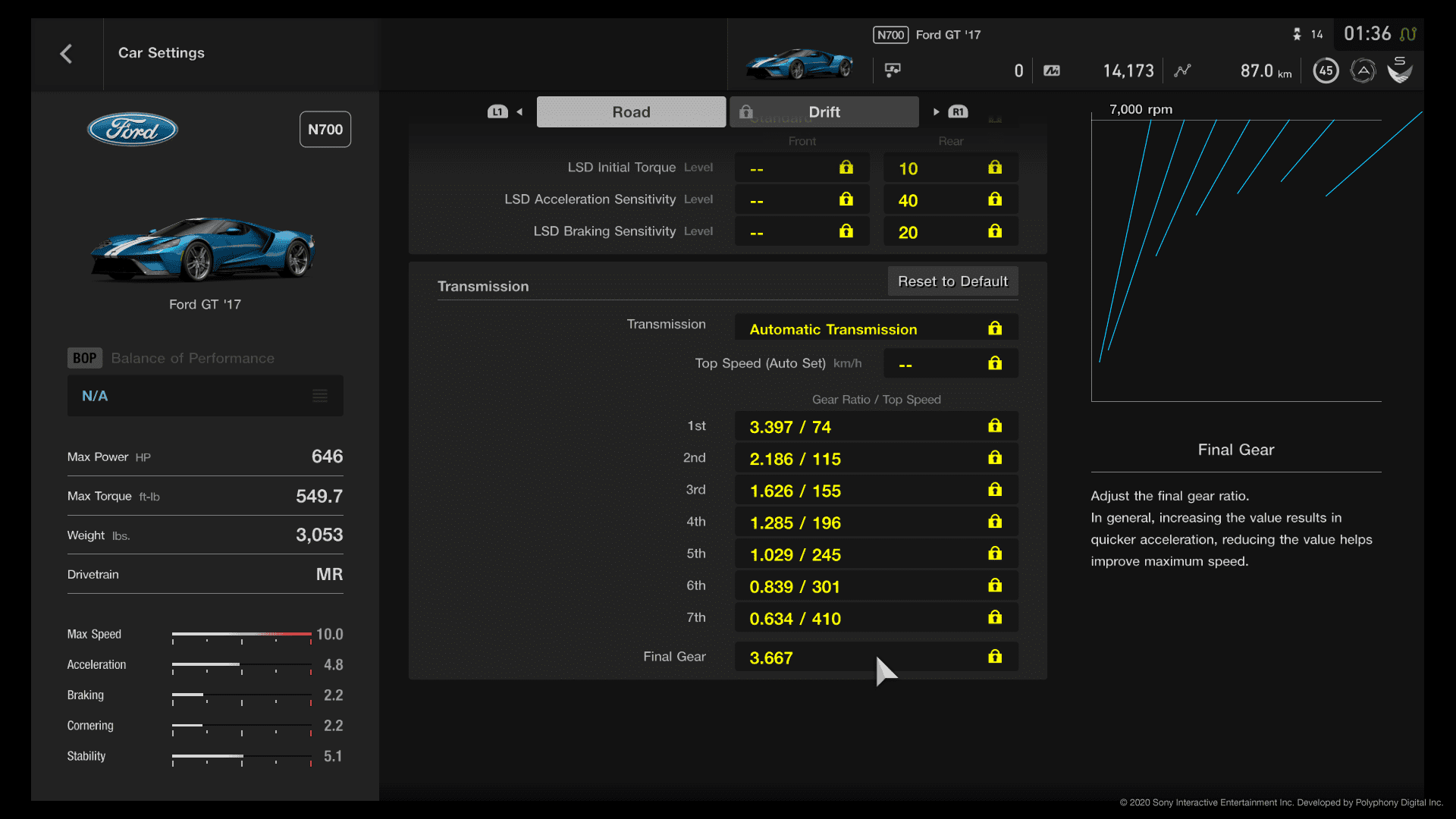Click Reset to Default for Transmission

952,281
